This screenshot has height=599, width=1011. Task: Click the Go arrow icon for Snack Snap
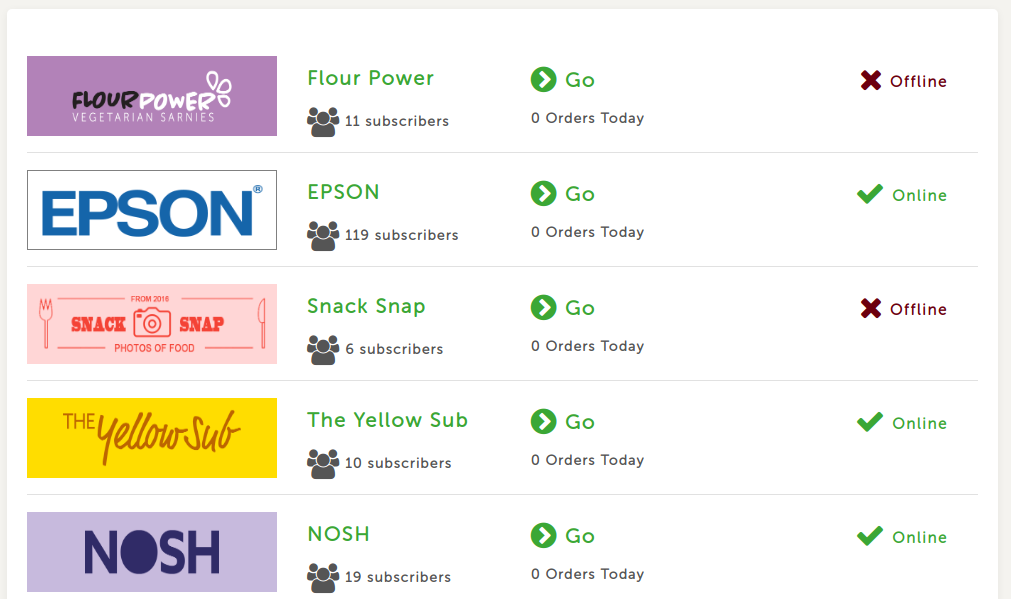coord(544,308)
